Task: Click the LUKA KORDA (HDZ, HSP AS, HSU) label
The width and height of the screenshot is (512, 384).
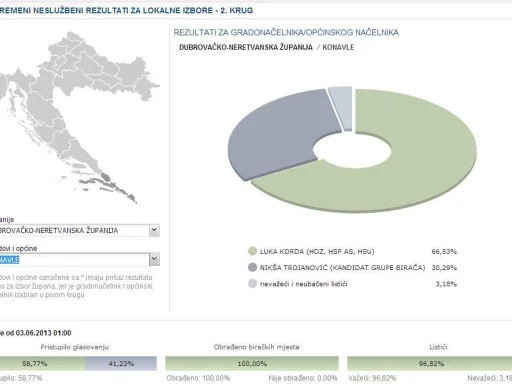Action: click(317, 251)
